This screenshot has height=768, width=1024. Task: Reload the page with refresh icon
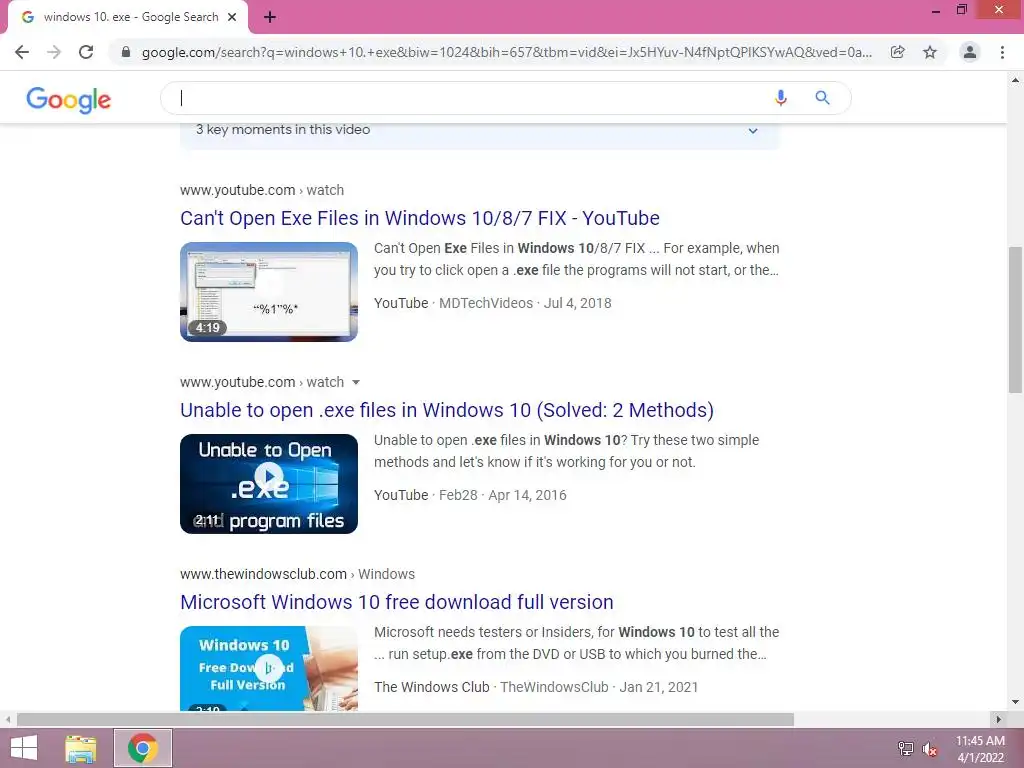(86, 52)
